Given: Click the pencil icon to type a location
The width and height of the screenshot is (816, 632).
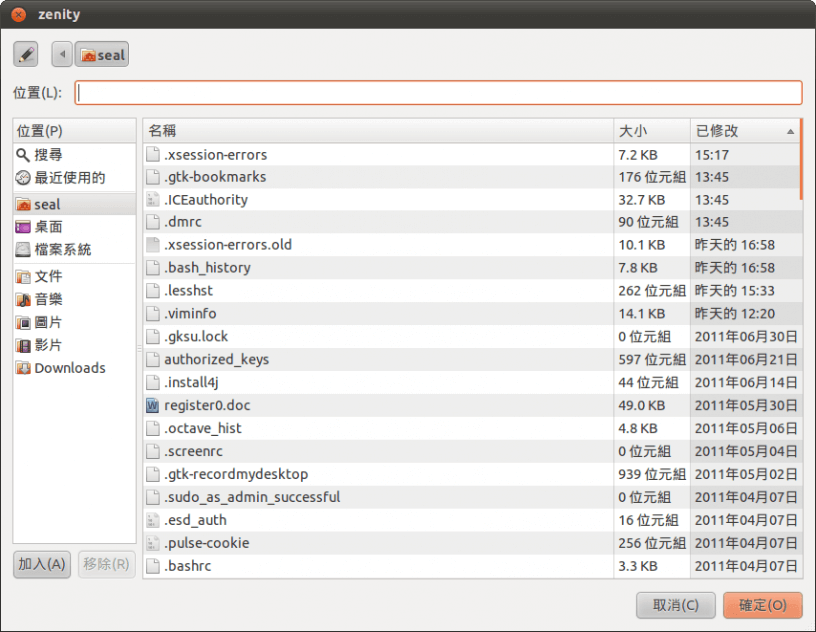Looking at the screenshot, I should [x=25, y=54].
